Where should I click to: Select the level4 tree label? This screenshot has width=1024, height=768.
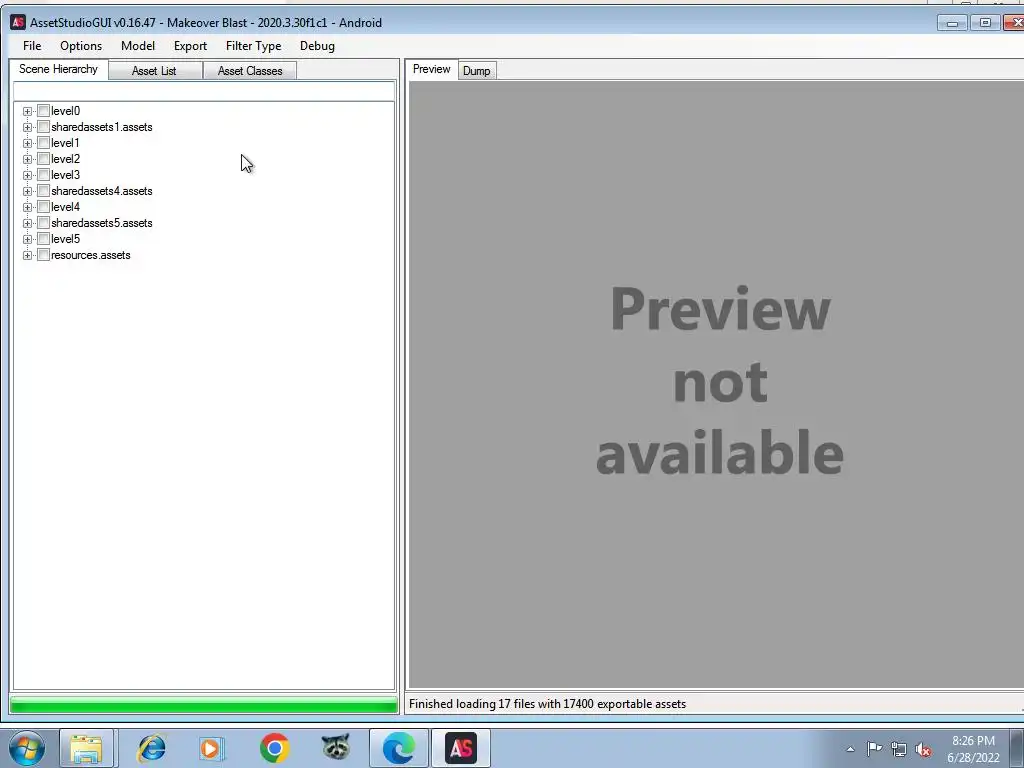coord(65,207)
